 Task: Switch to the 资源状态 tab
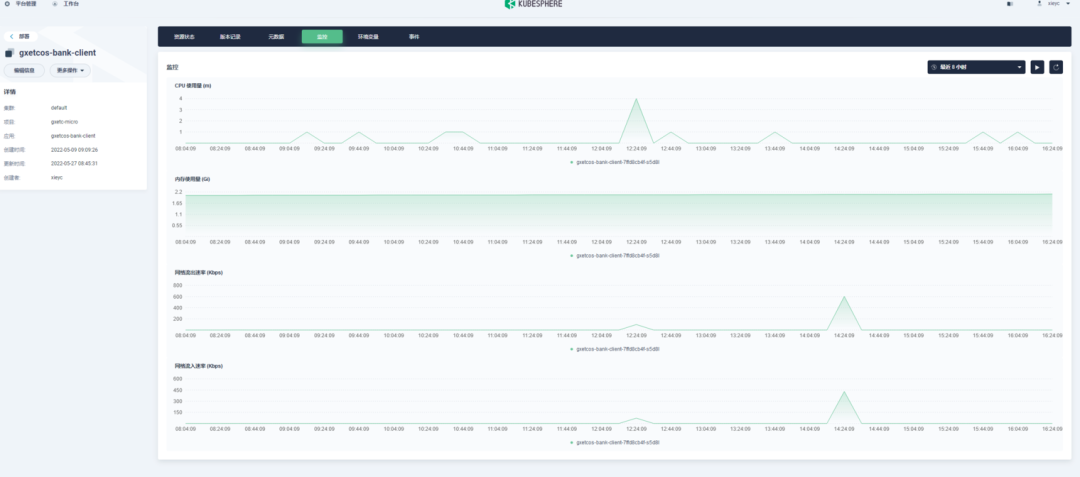(x=184, y=36)
